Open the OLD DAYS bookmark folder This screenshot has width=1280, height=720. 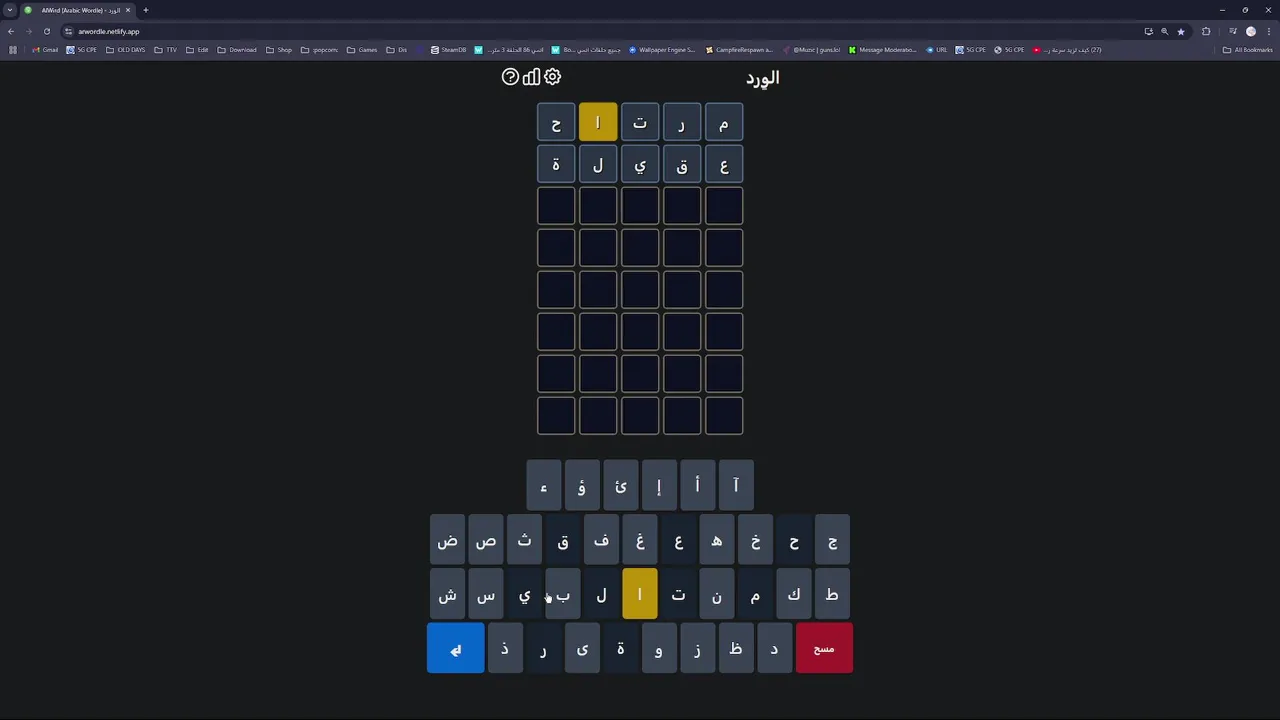point(125,50)
